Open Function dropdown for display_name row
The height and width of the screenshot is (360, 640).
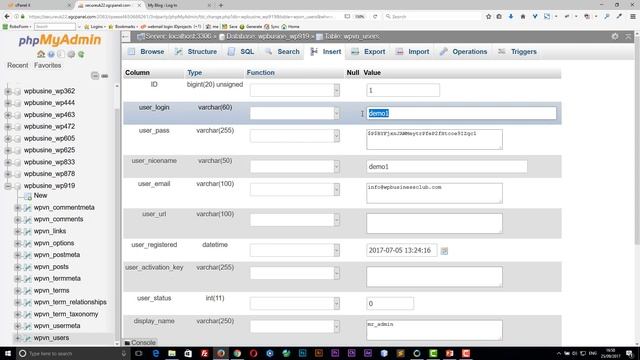pos(295,327)
